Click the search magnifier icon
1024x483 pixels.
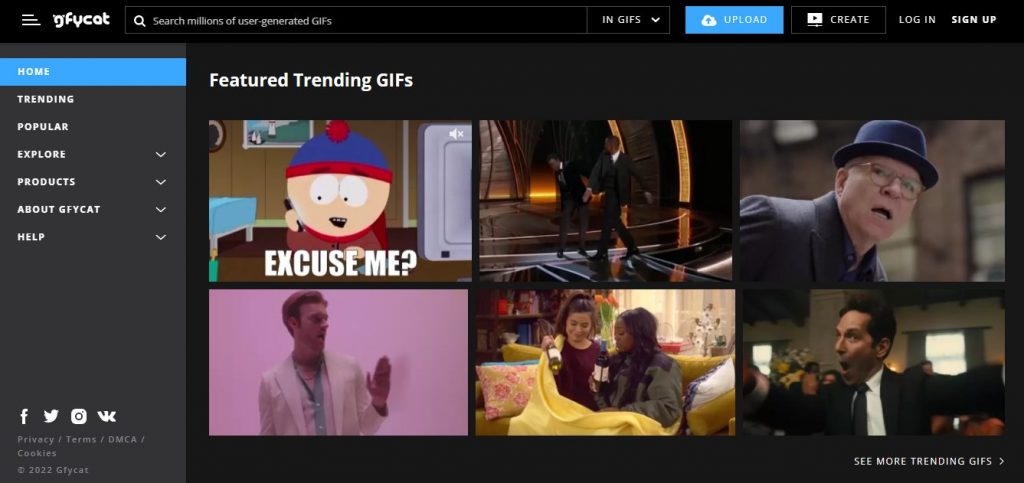pyautogui.click(x=139, y=21)
